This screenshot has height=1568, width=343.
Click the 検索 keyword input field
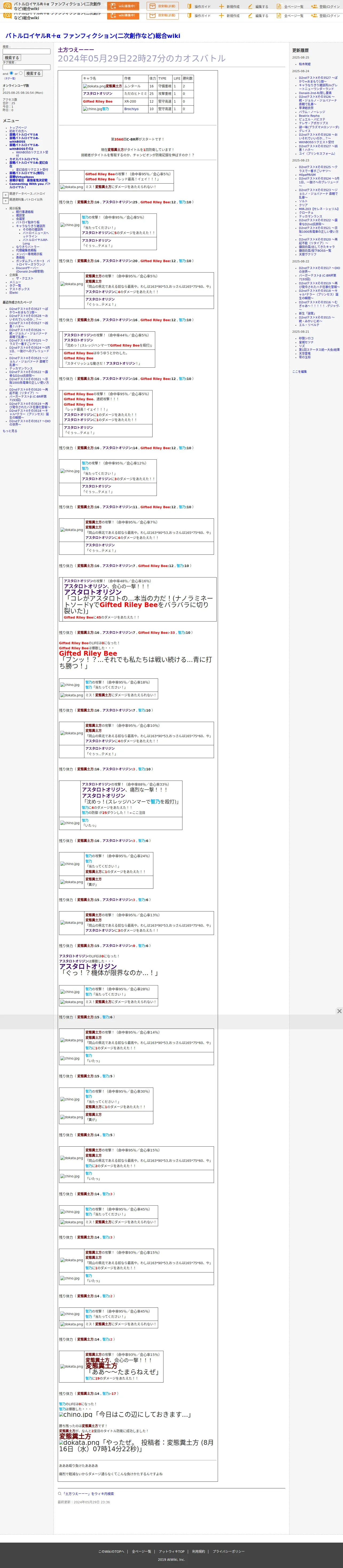tap(26, 52)
